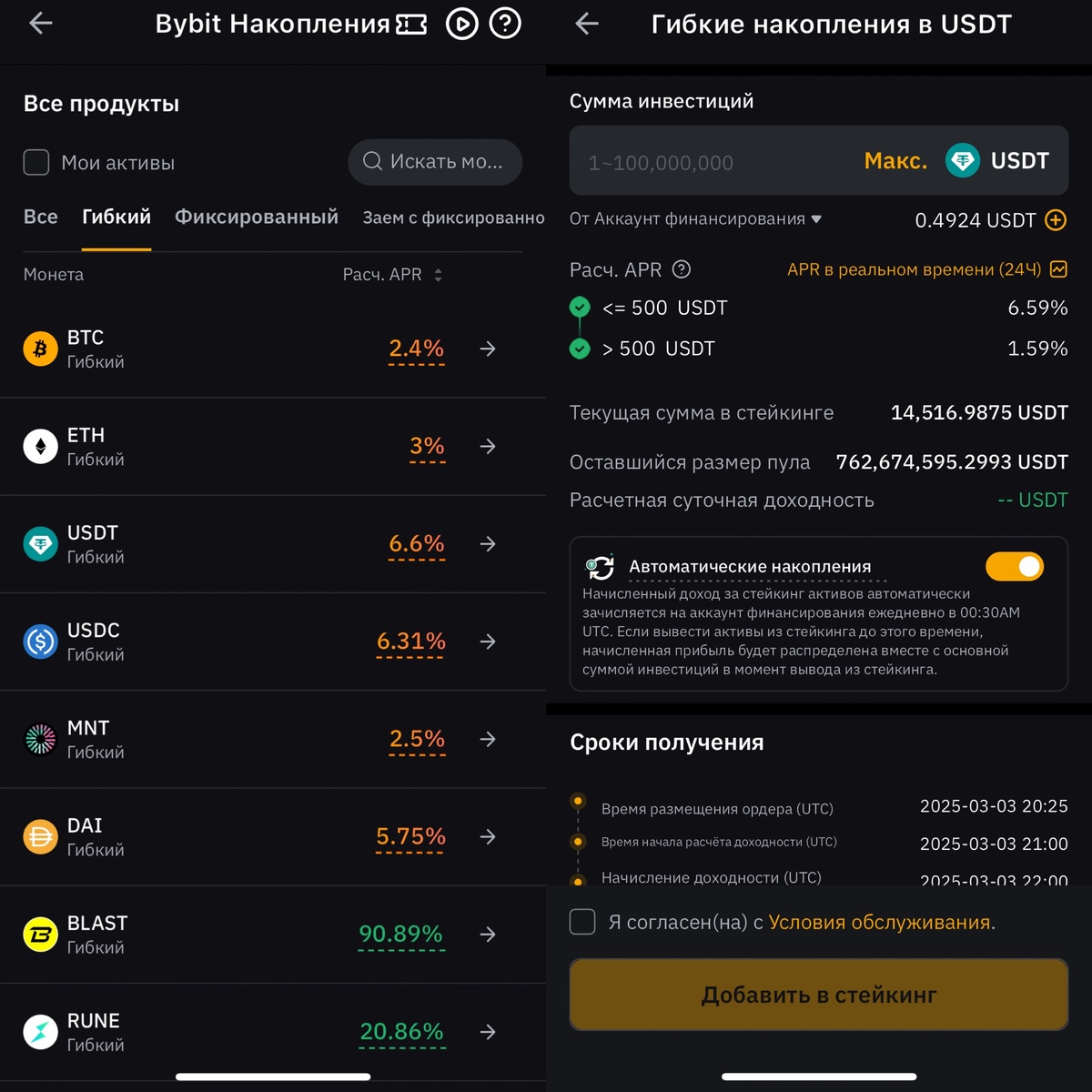The width and height of the screenshot is (1092, 1092).
Task: Select the Все tab
Action: tap(40, 217)
